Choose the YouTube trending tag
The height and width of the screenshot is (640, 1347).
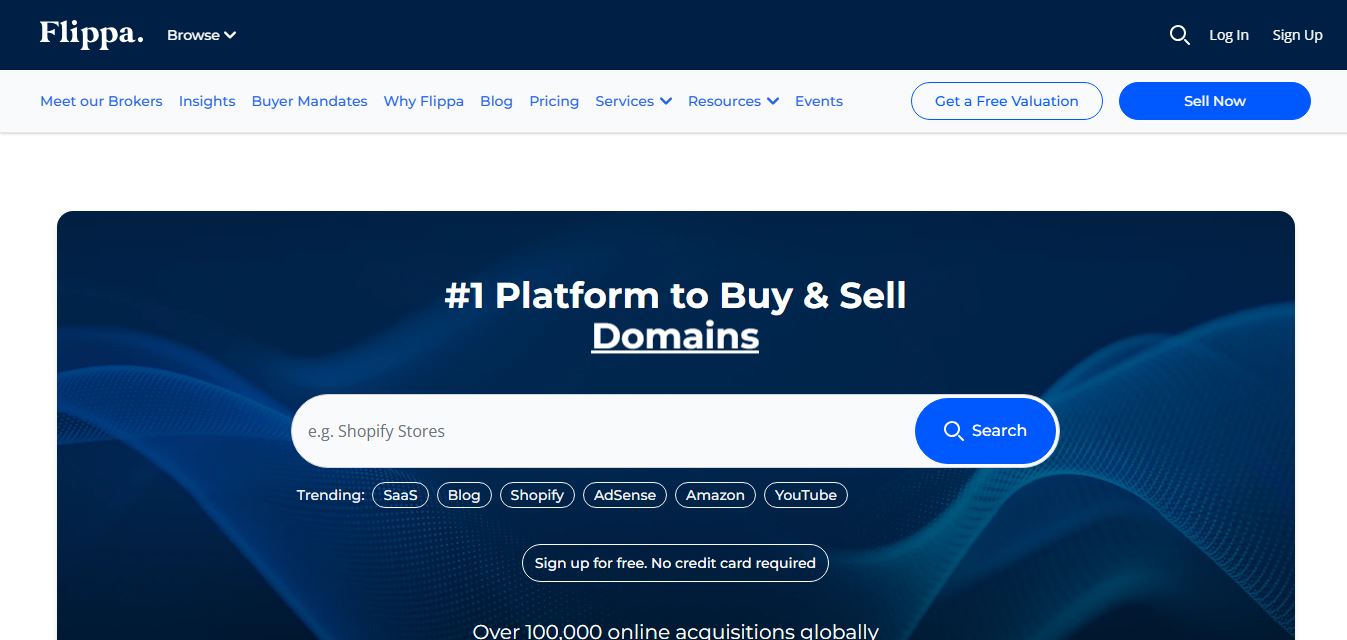805,495
